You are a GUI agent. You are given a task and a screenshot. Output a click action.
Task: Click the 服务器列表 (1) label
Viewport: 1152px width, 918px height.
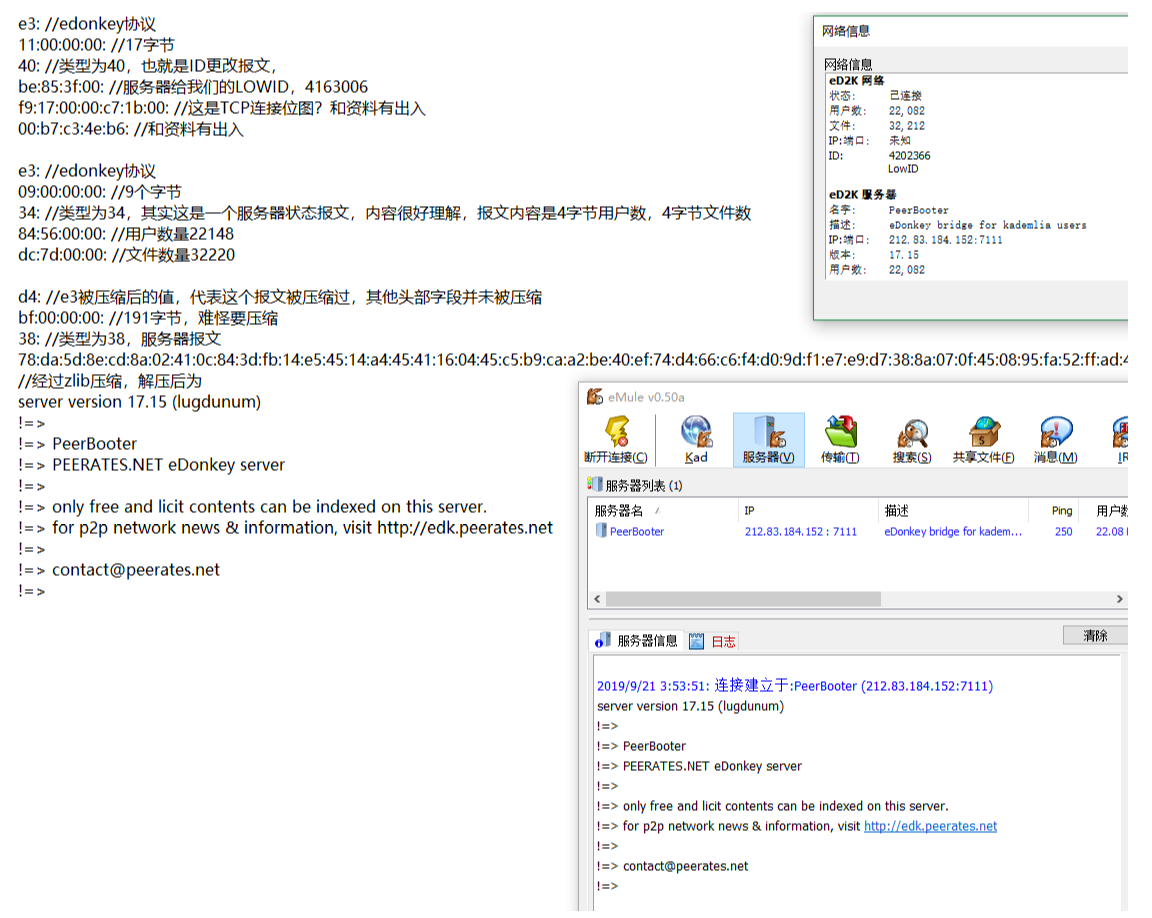click(644, 485)
